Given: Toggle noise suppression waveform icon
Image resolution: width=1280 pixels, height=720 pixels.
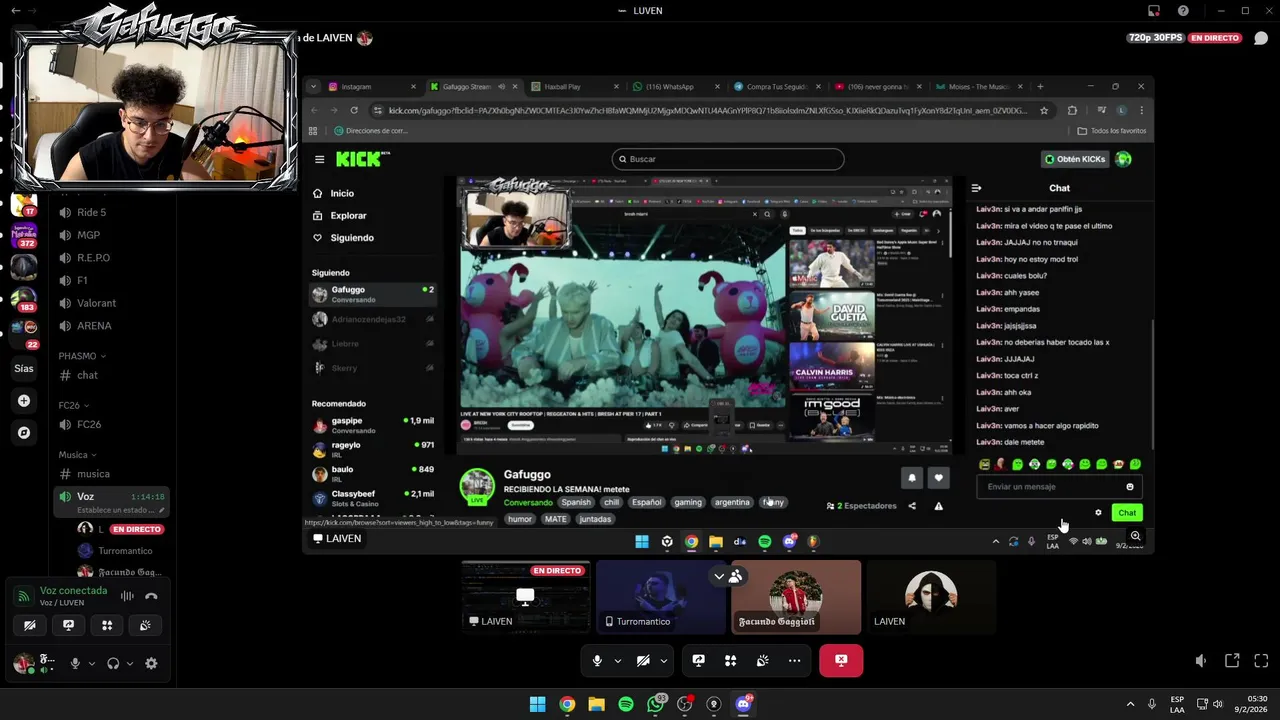Looking at the screenshot, I should 127,596.
